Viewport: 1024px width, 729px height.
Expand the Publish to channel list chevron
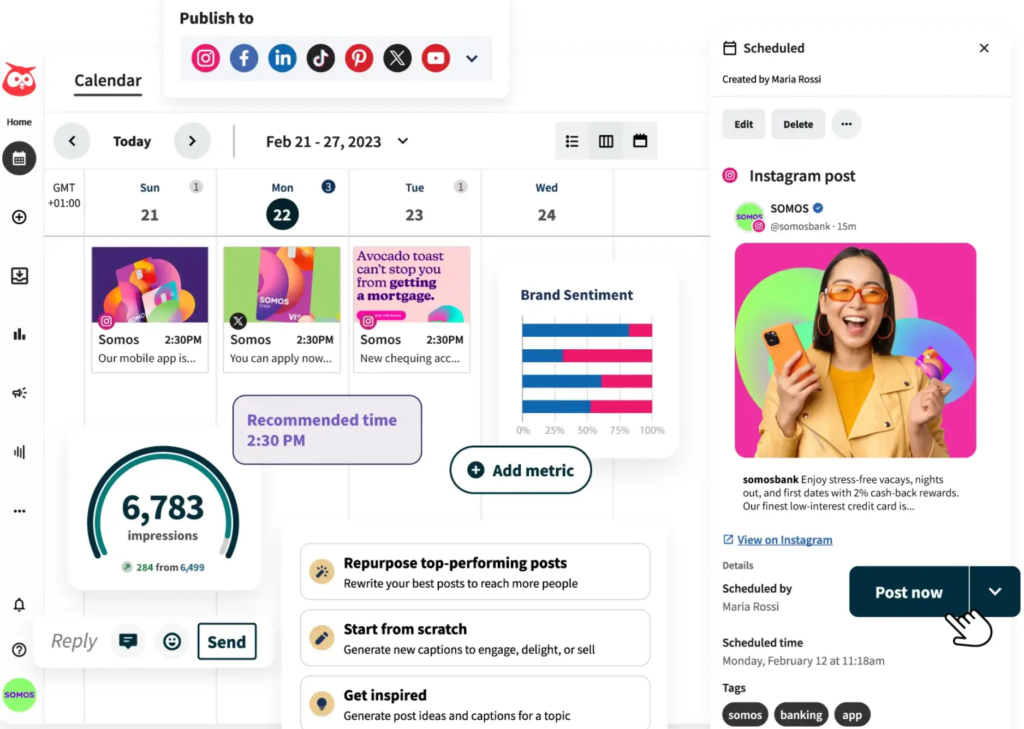(x=471, y=58)
